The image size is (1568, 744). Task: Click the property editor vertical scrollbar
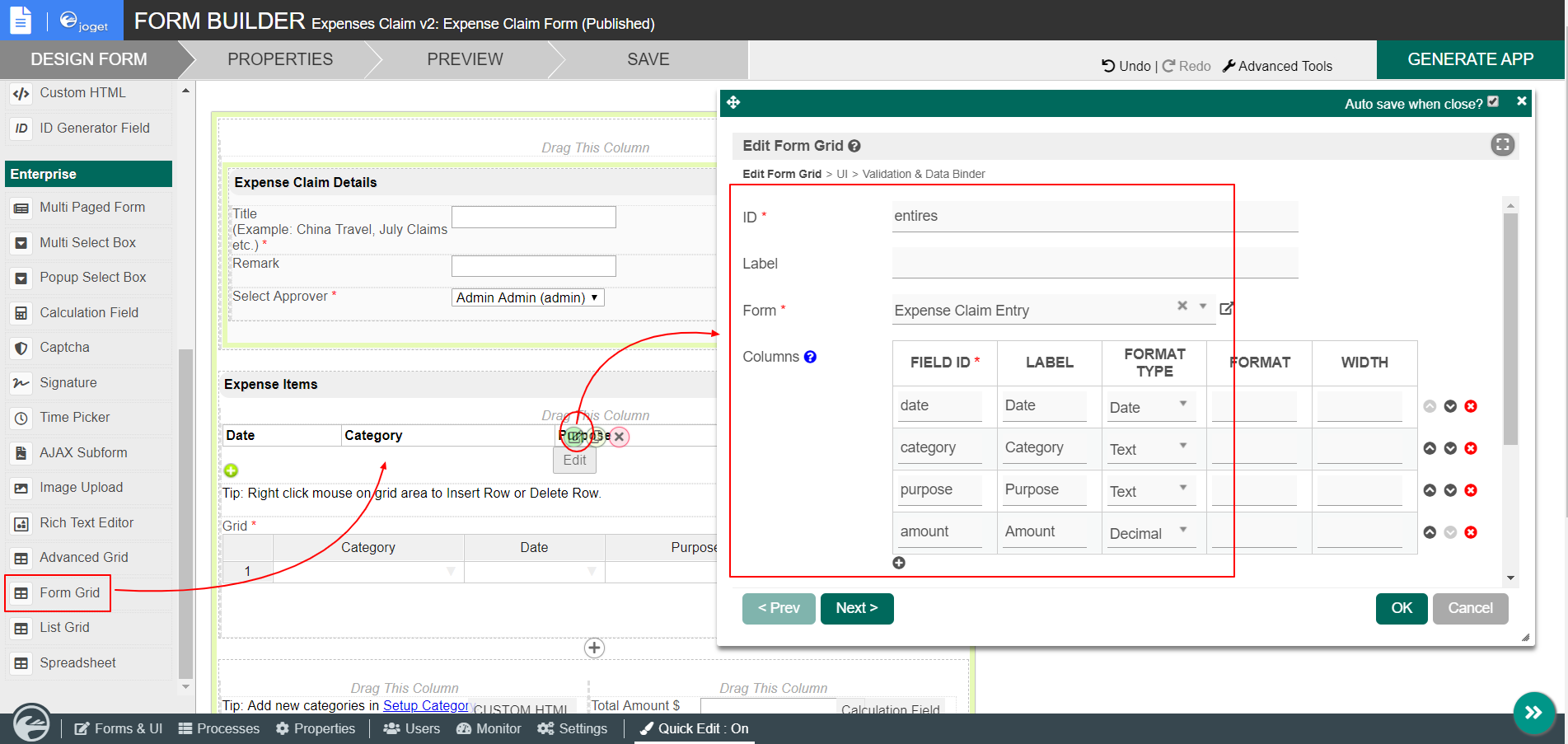[x=1509, y=330]
